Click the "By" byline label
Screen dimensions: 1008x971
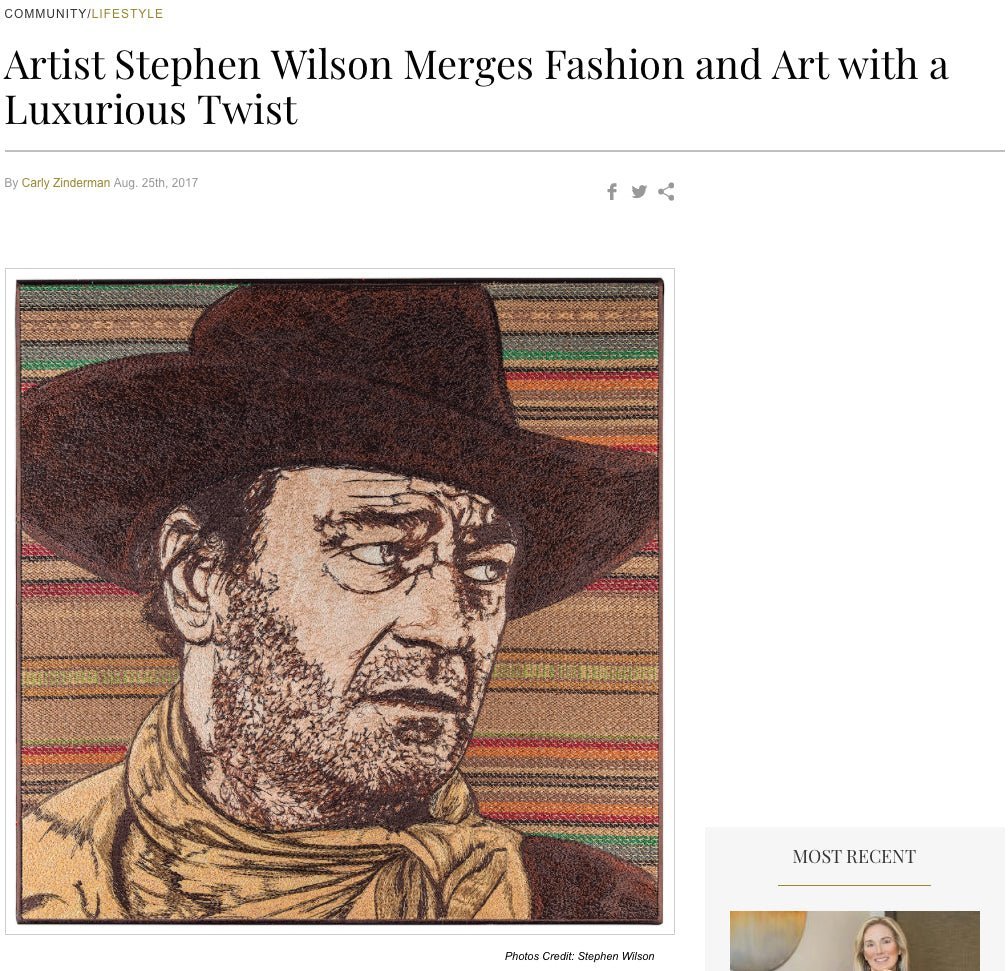pyautogui.click(x=11, y=183)
